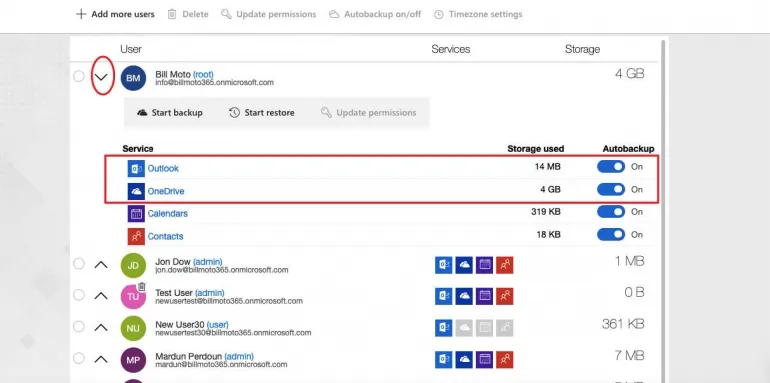Image resolution: width=770 pixels, height=383 pixels.
Task: Click Jon Dow's OneDrive service icon
Action: pyautogui.click(x=464, y=265)
